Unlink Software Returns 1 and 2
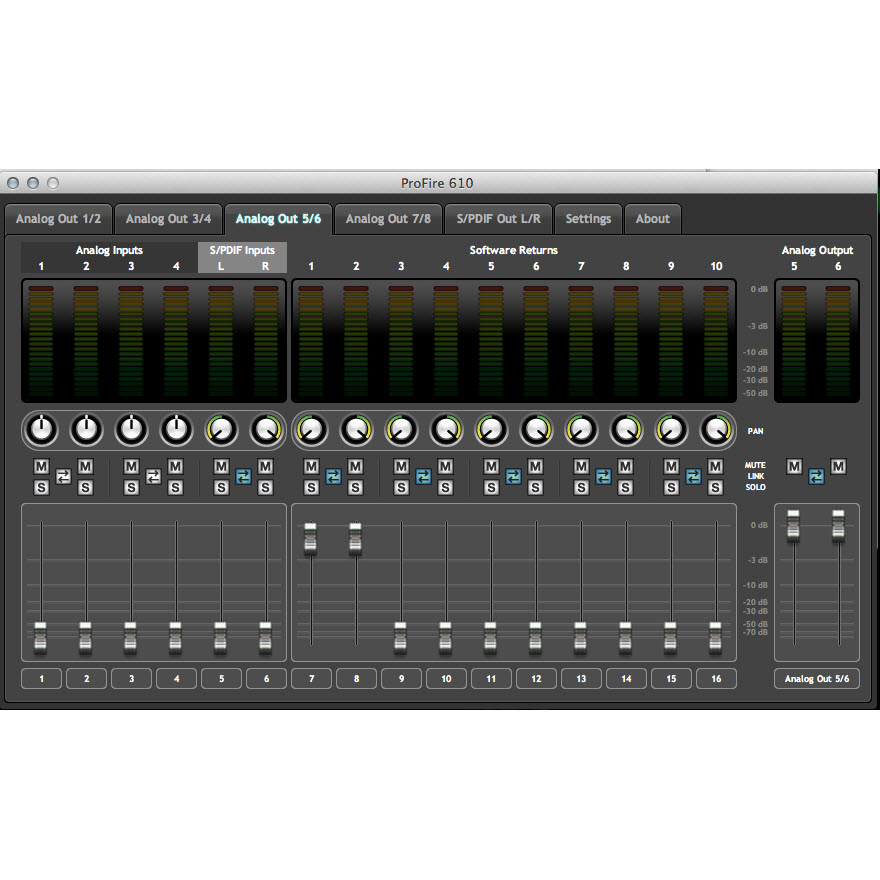This screenshot has height=880, width=880. (x=333, y=477)
